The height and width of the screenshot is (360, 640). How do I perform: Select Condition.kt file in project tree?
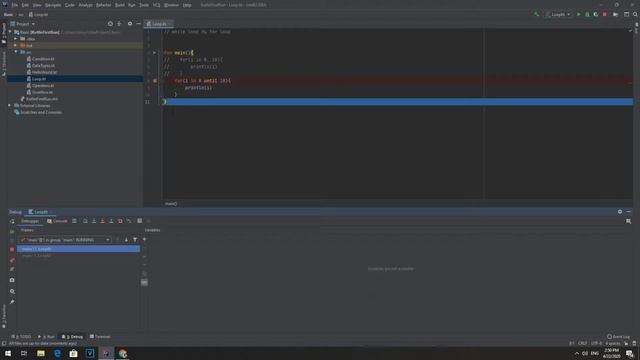coord(40,59)
